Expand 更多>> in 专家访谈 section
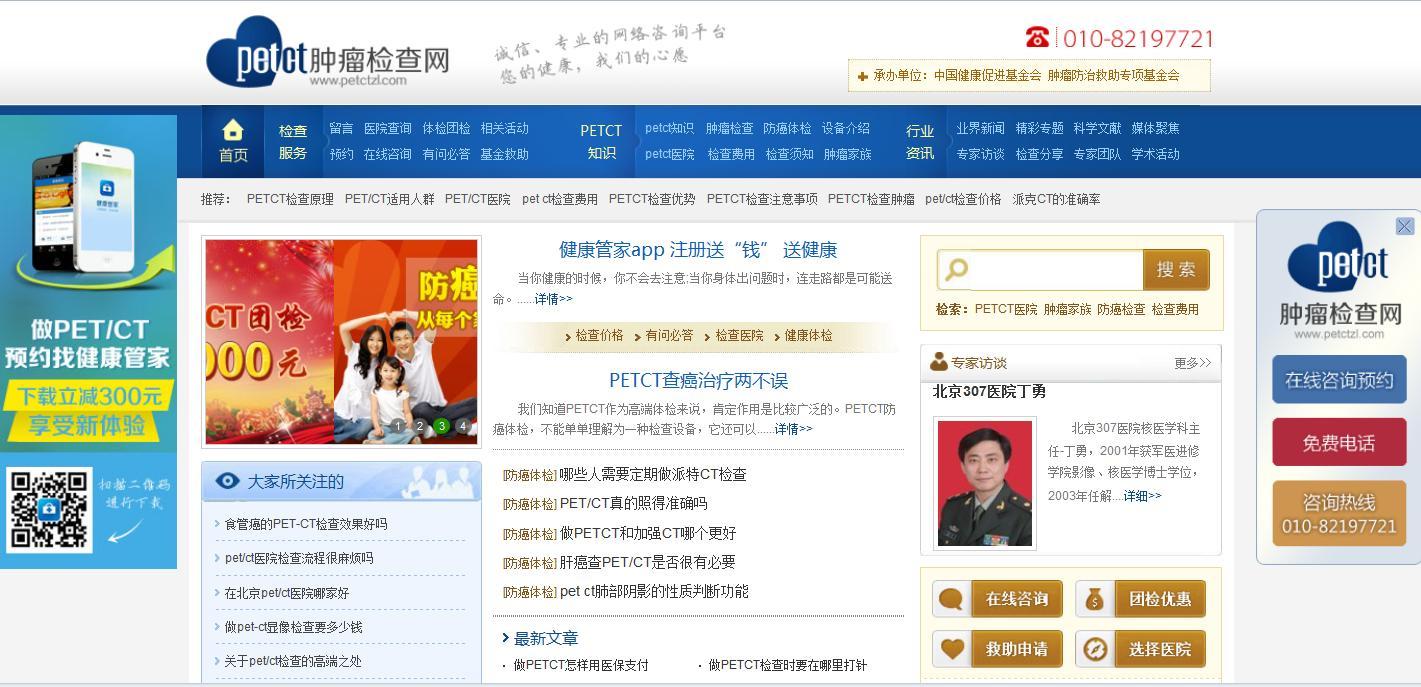This screenshot has height=687, width=1421. (x=1192, y=363)
